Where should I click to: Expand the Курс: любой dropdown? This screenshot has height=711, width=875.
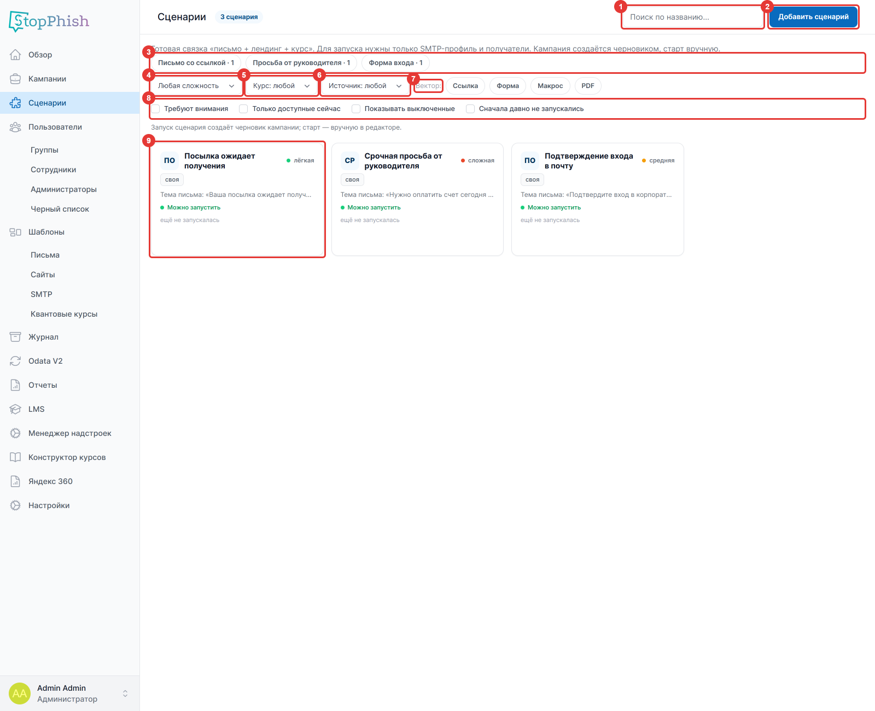[281, 86]
